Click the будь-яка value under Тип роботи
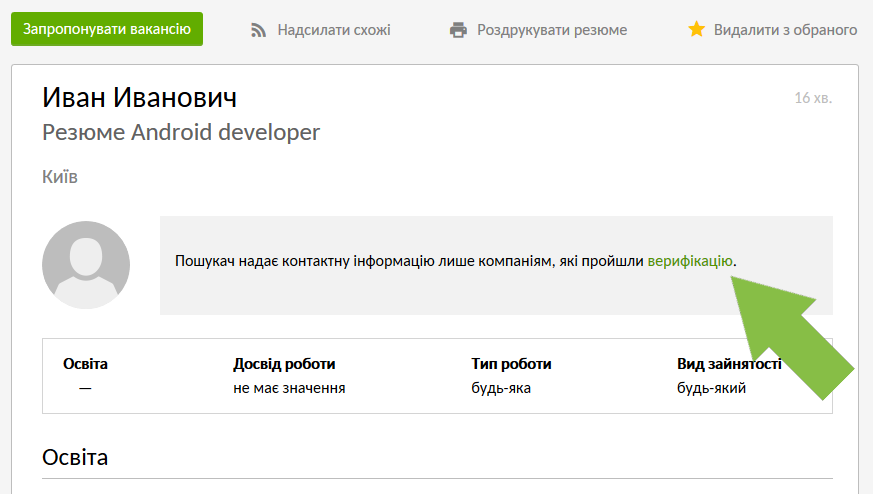The width and height of the screenshot is (873, 494). (x=501, y=388)
